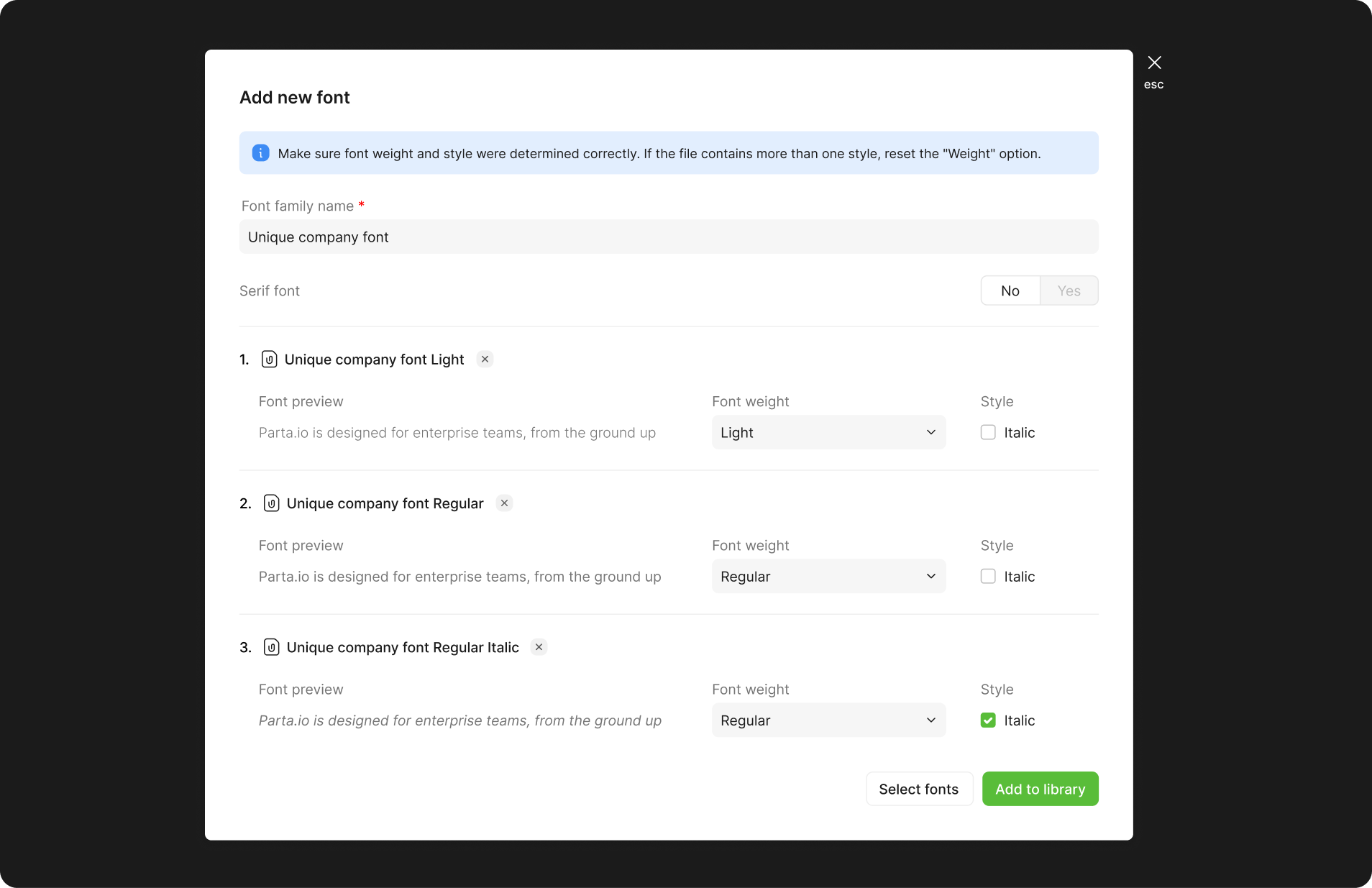Screen dimensions: 1372x888
Task: Click the Font family name input field
Action: pyautogui.click(x=668, y=237)
